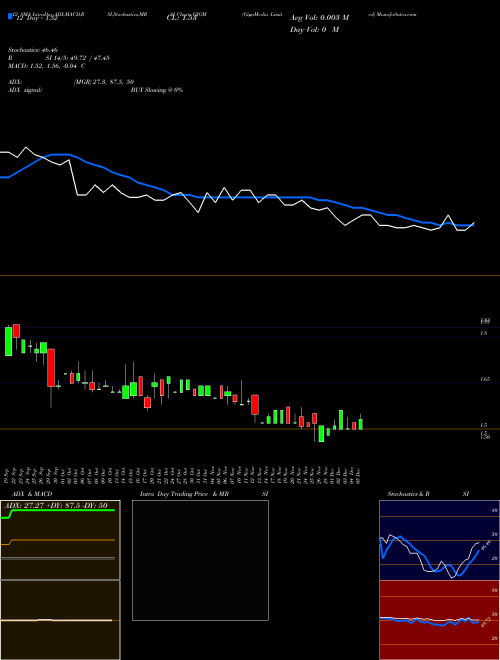This screenshot has width=500, height=660.
Task: Click the MACD lower brown panel
Action: (61, 620)
